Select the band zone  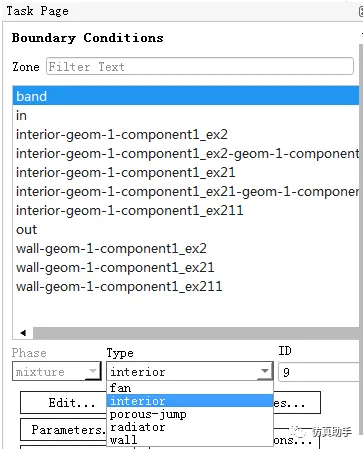pyautogui.click(x=186, y=96)
